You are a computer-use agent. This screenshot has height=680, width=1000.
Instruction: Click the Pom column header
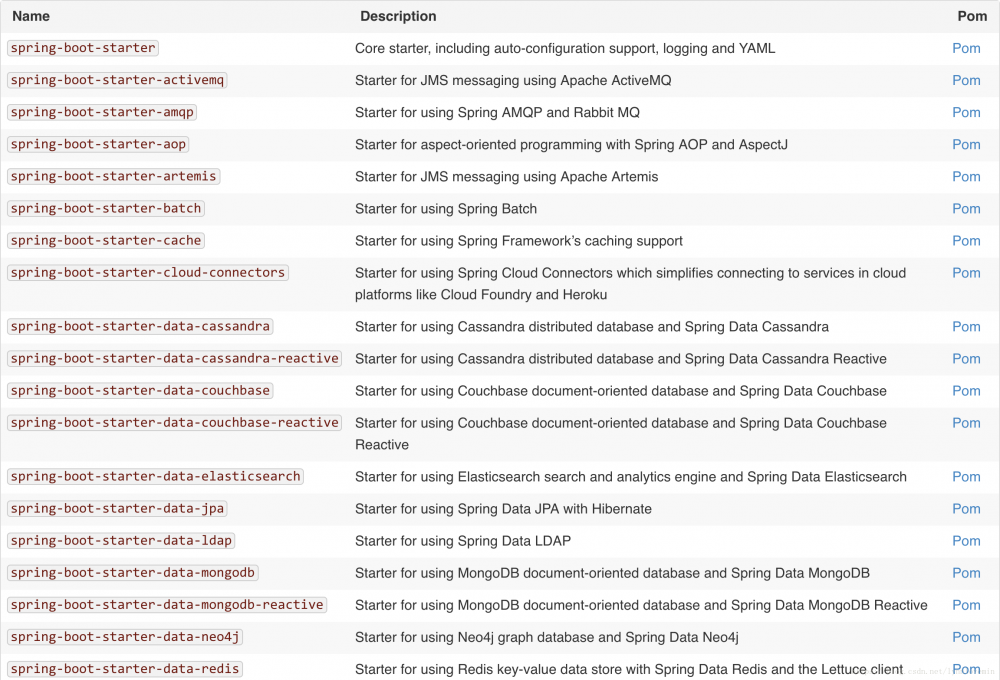pos(972,16)
